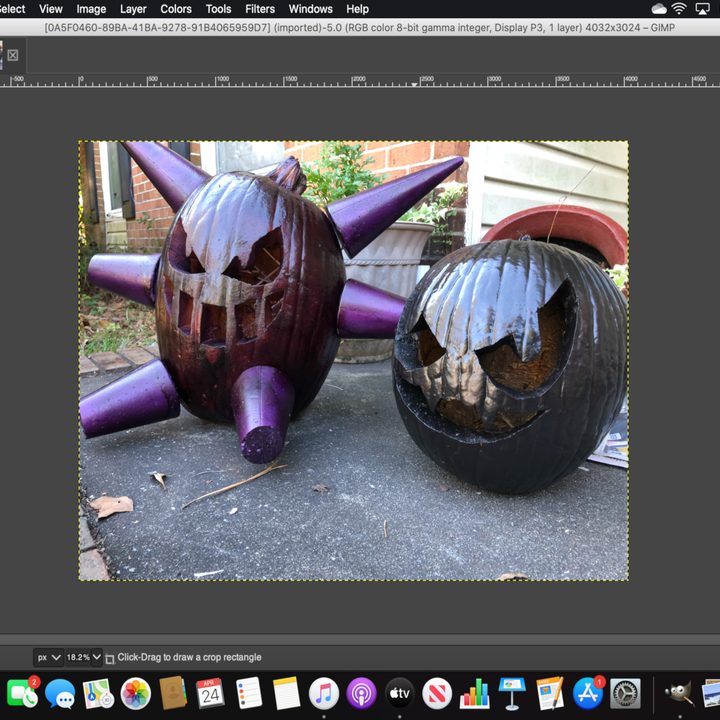
Task: Open the 18.2% zoom level dropdown
Action: coord(84,657)
